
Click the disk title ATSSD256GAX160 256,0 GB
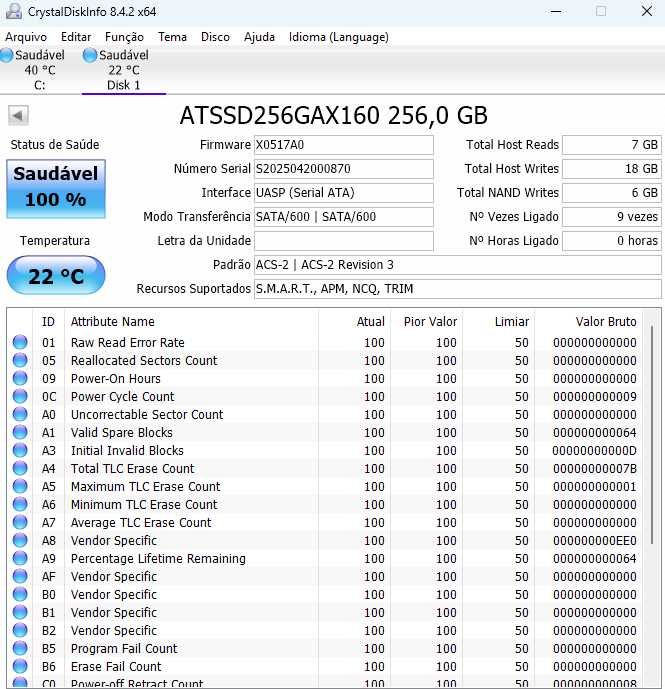334,116
